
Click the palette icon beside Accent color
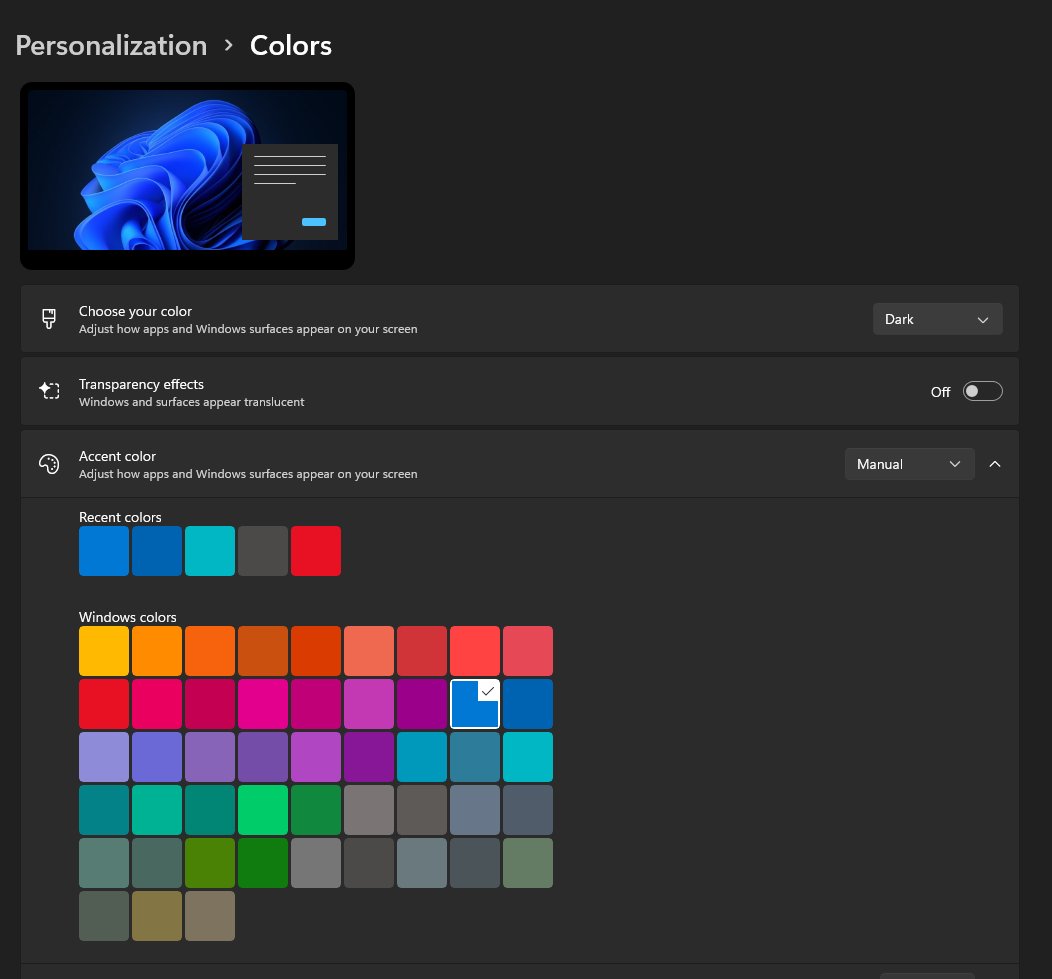(49, 464)
